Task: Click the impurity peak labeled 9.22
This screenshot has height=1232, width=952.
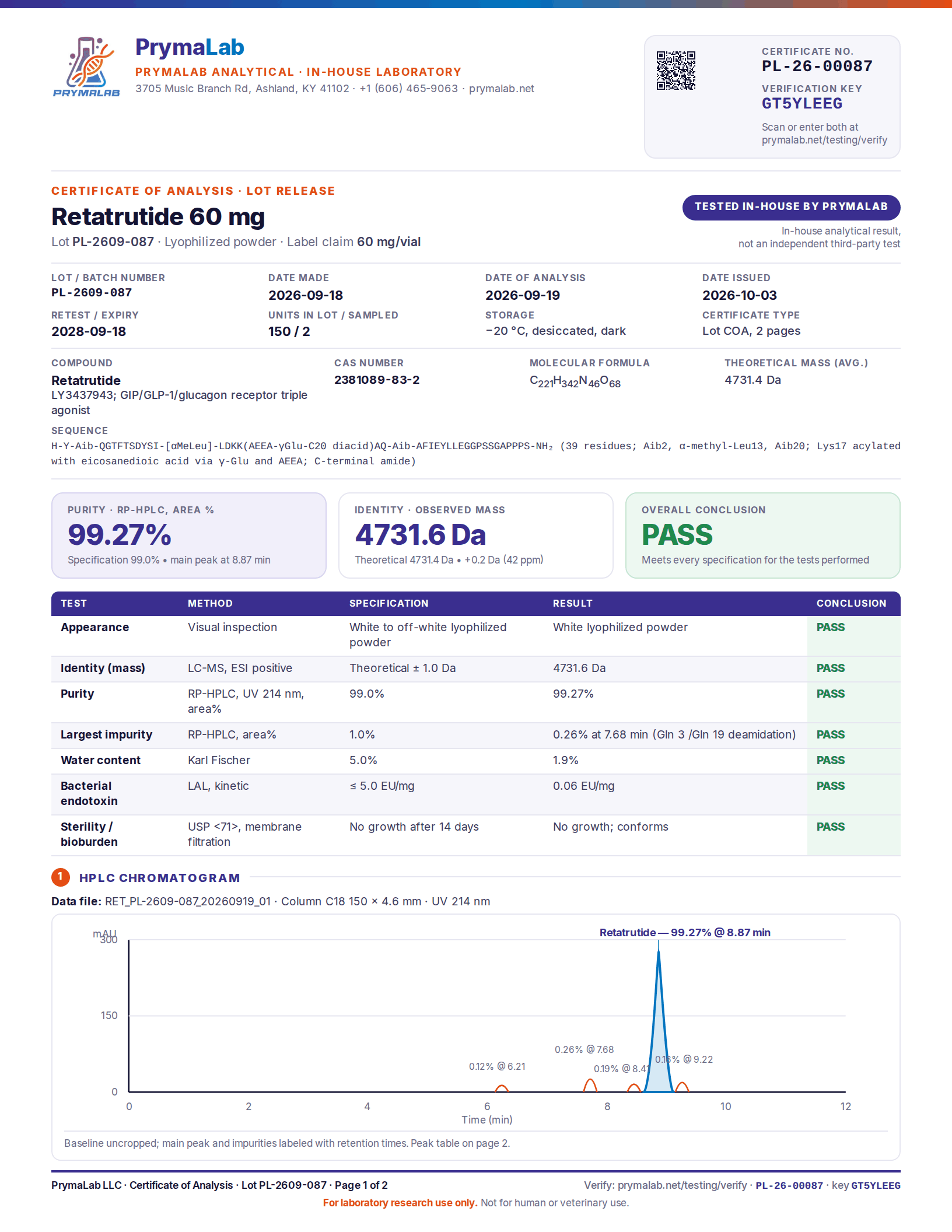Action: click(x=682, y=1087)
